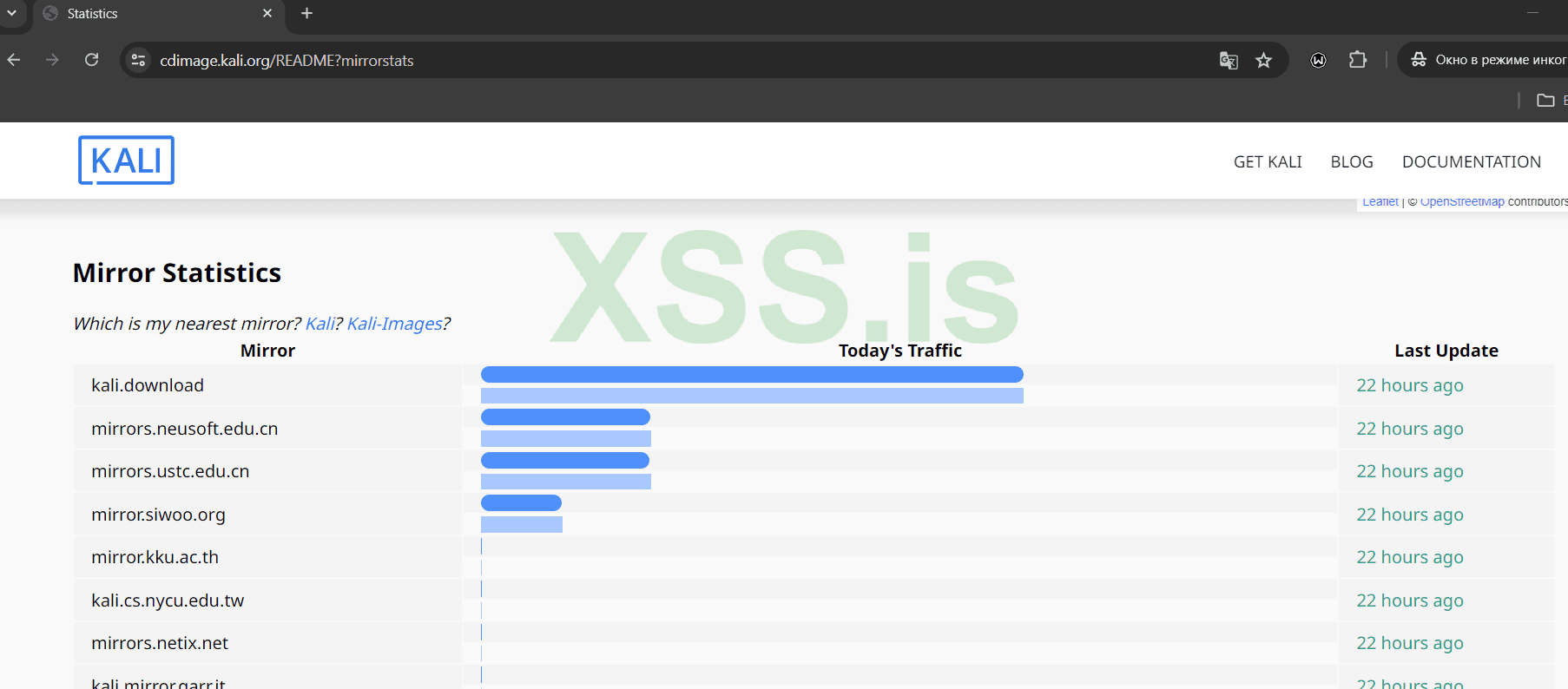Click mirrors.neusoft.edu.cn's 22 hours ago update time
This screenshot has width=1568, height=689.
tap(1410, 429)
